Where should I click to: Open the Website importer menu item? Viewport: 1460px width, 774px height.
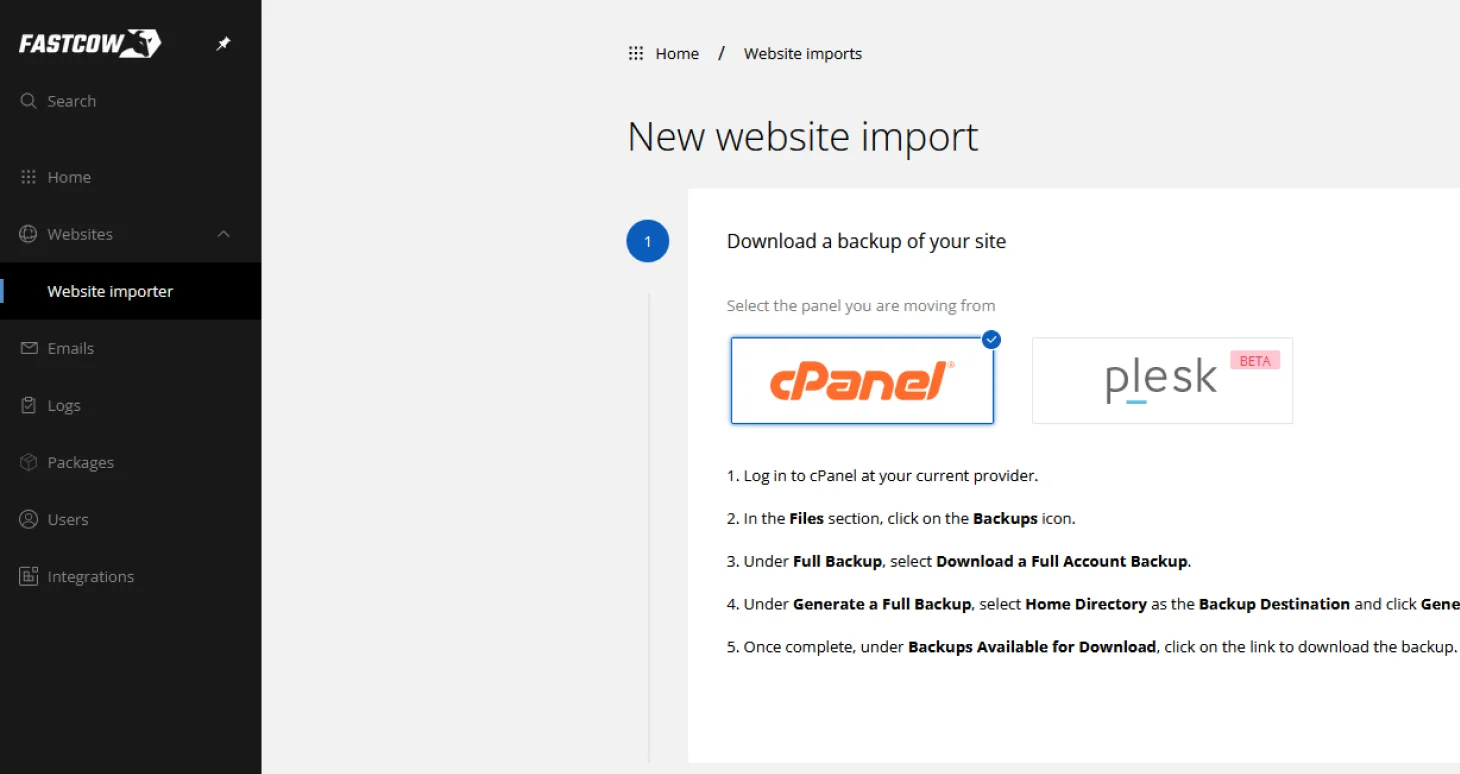point(110,291)
